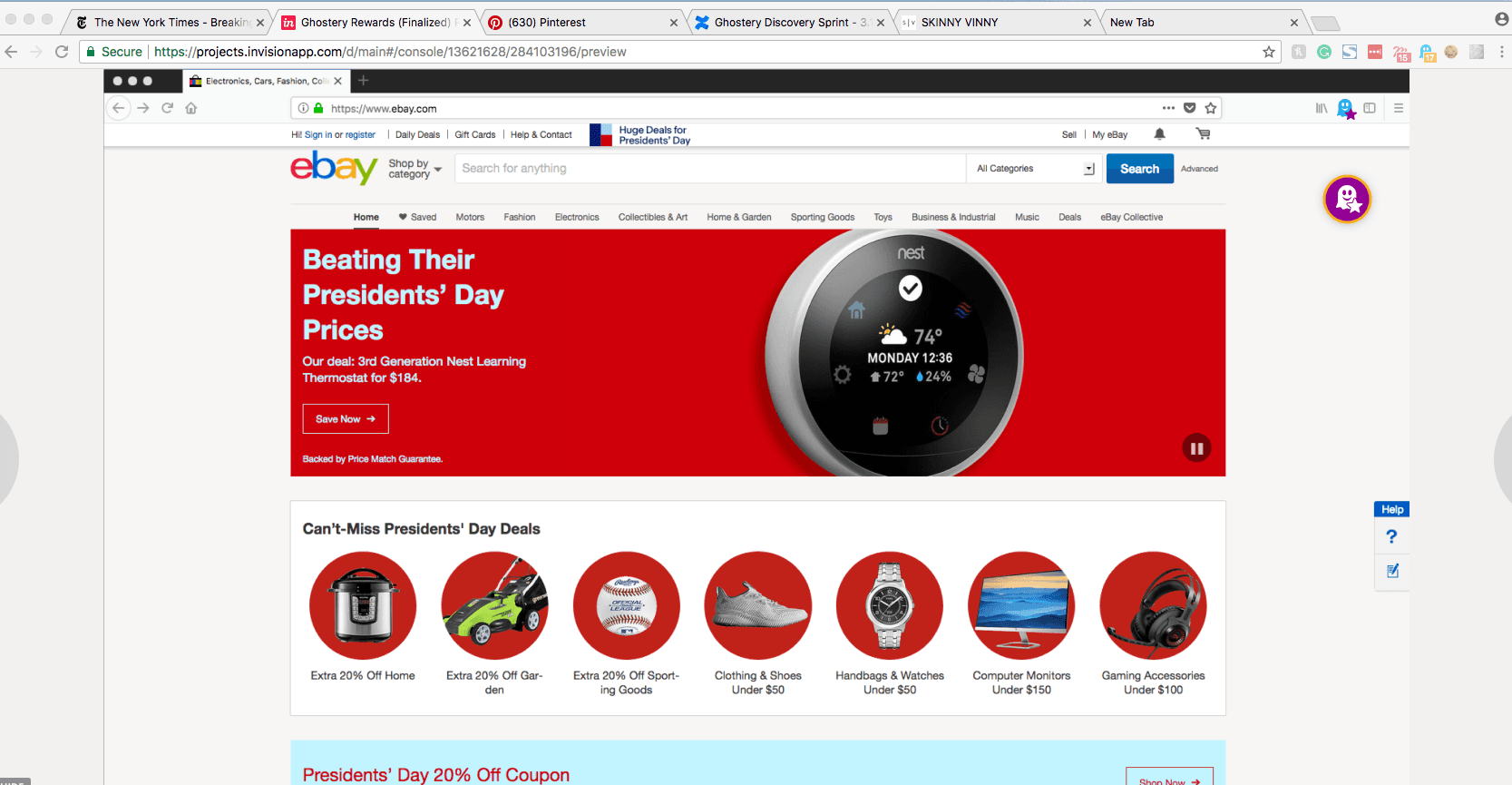
Task: Open the eBay shopping cart icon
Action: point(1203,134)
